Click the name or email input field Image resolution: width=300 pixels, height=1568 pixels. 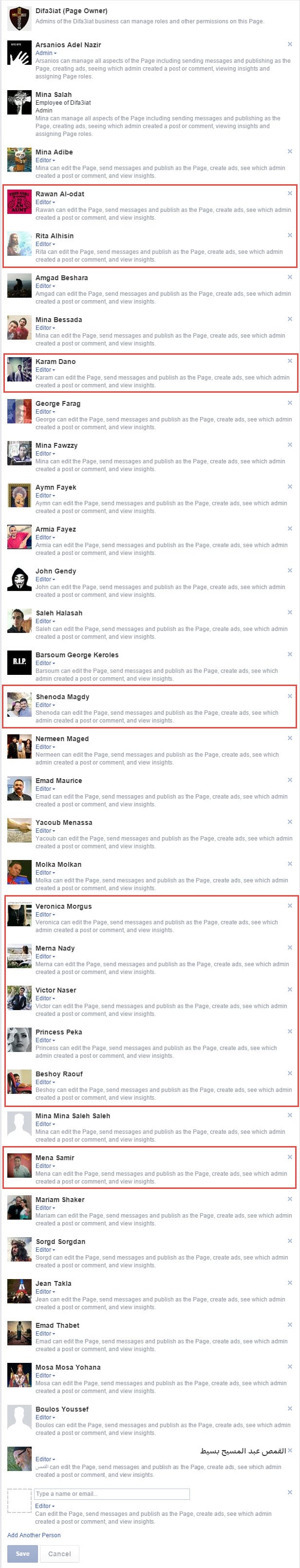112,1494
